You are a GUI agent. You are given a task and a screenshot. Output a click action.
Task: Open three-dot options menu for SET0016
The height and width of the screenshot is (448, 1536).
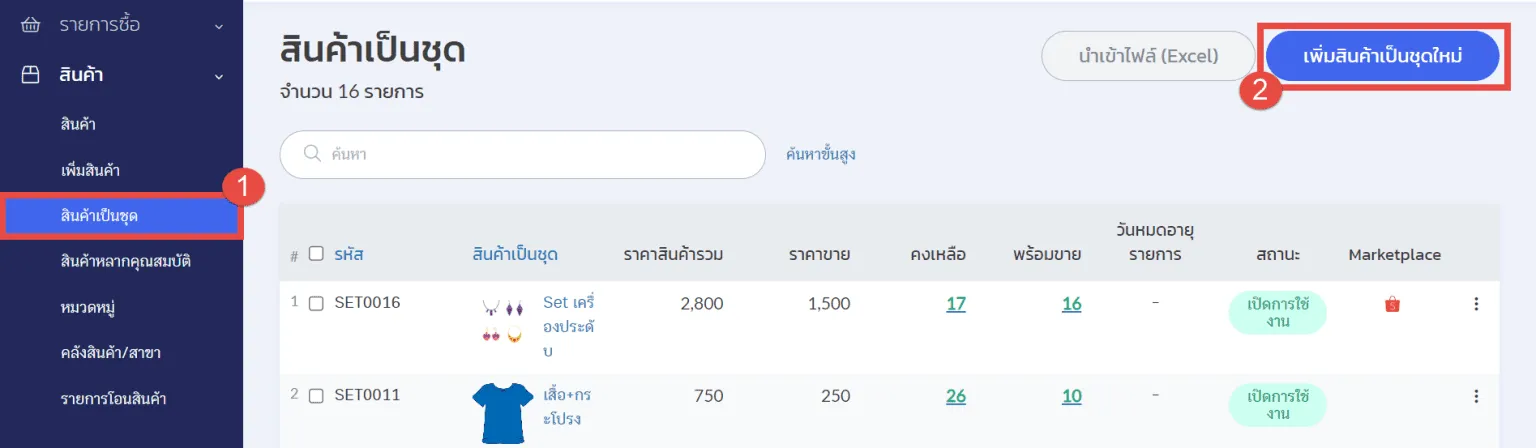(x=1476, y=305)
